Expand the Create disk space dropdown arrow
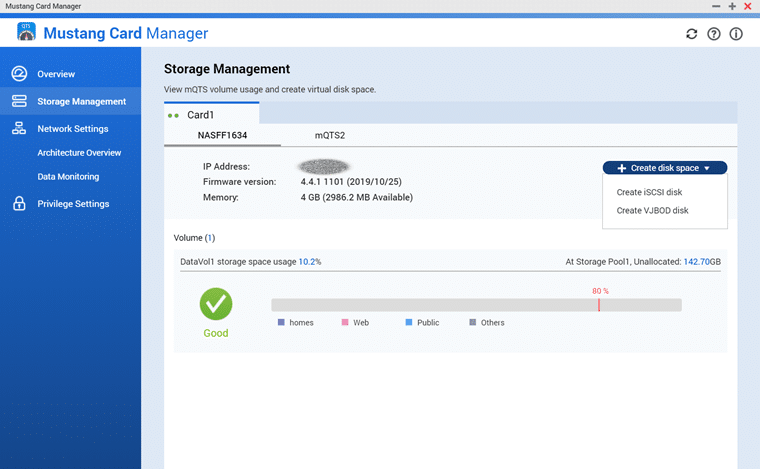Screen dimensions: 760x469 (x=707, y=168)
